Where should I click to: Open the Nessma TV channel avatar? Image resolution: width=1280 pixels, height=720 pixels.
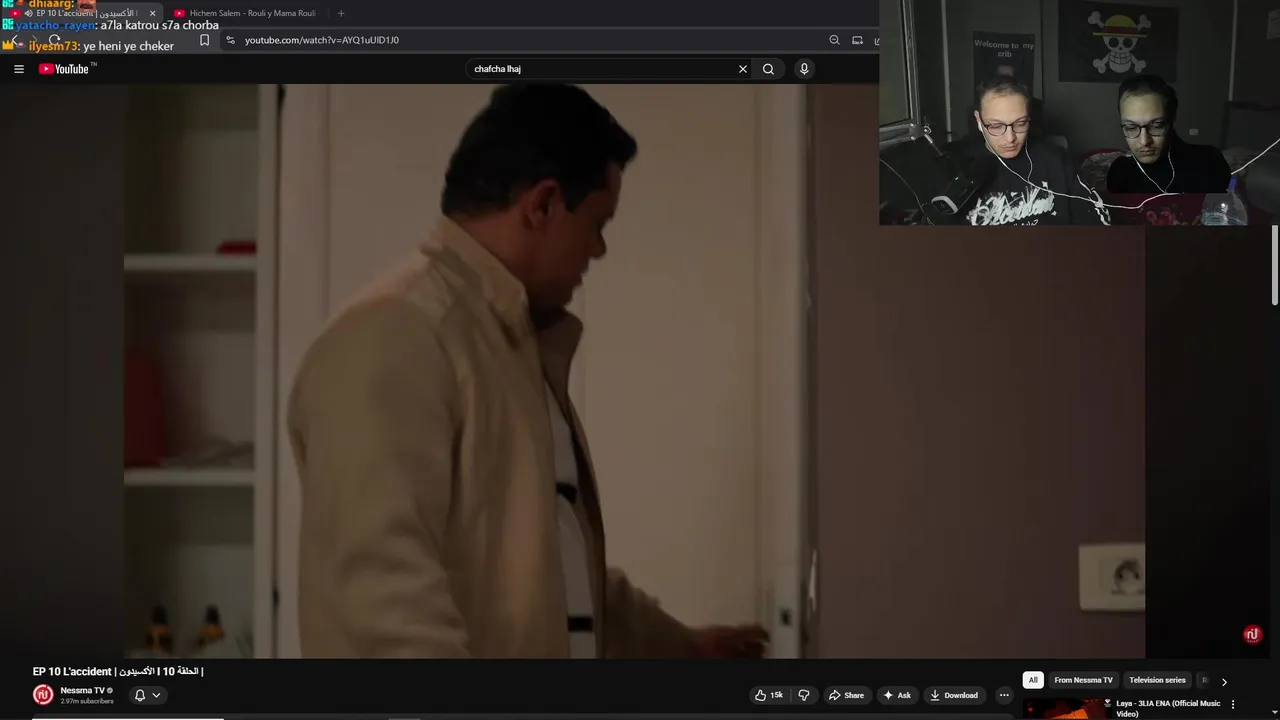pyautogui.click(x=43, y=695)
